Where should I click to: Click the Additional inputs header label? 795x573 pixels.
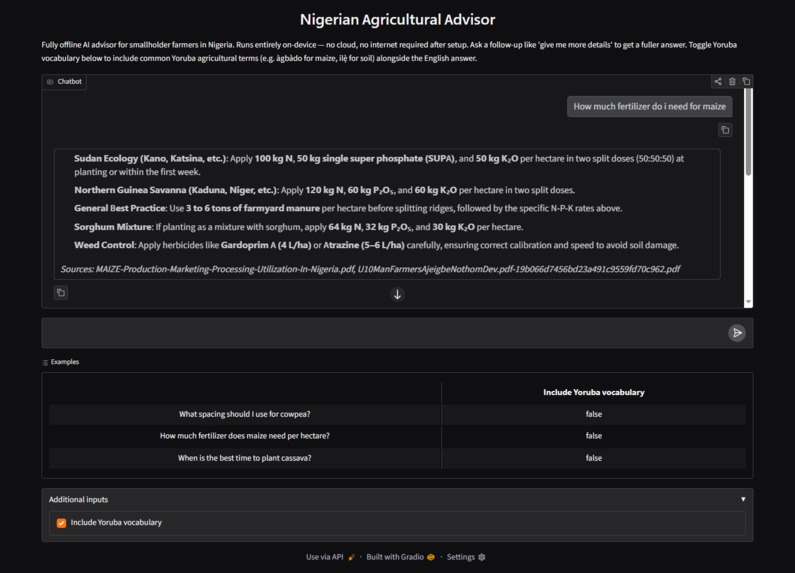tap(78, 499)
